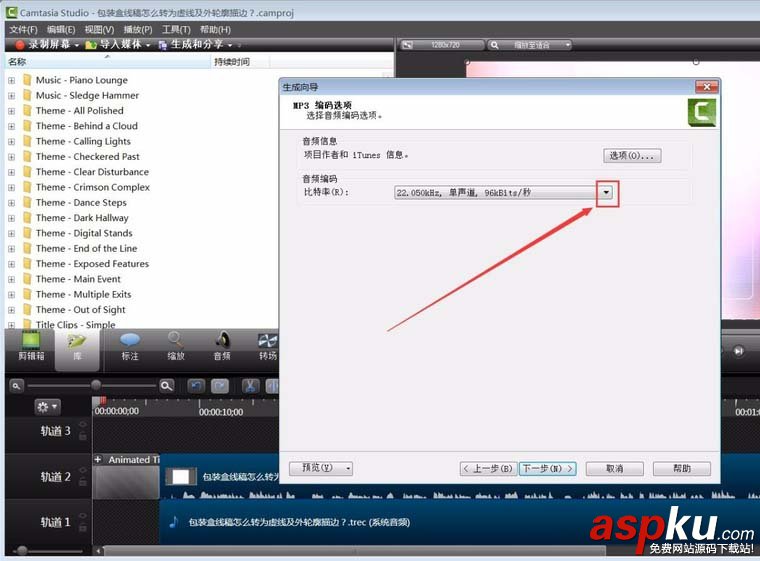Toggle lock on 轨道 1
Image resolution: width=760 pixels, height=561 pixels.
point(83,527)
